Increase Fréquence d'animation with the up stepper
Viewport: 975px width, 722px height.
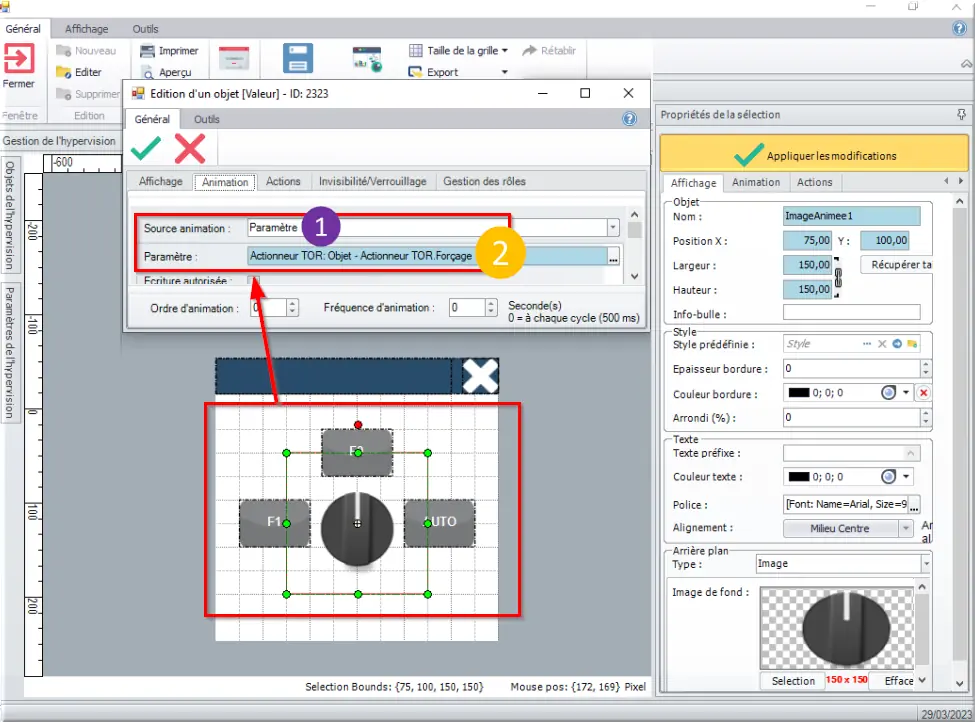pyautogui.click(x=491, y=303)
